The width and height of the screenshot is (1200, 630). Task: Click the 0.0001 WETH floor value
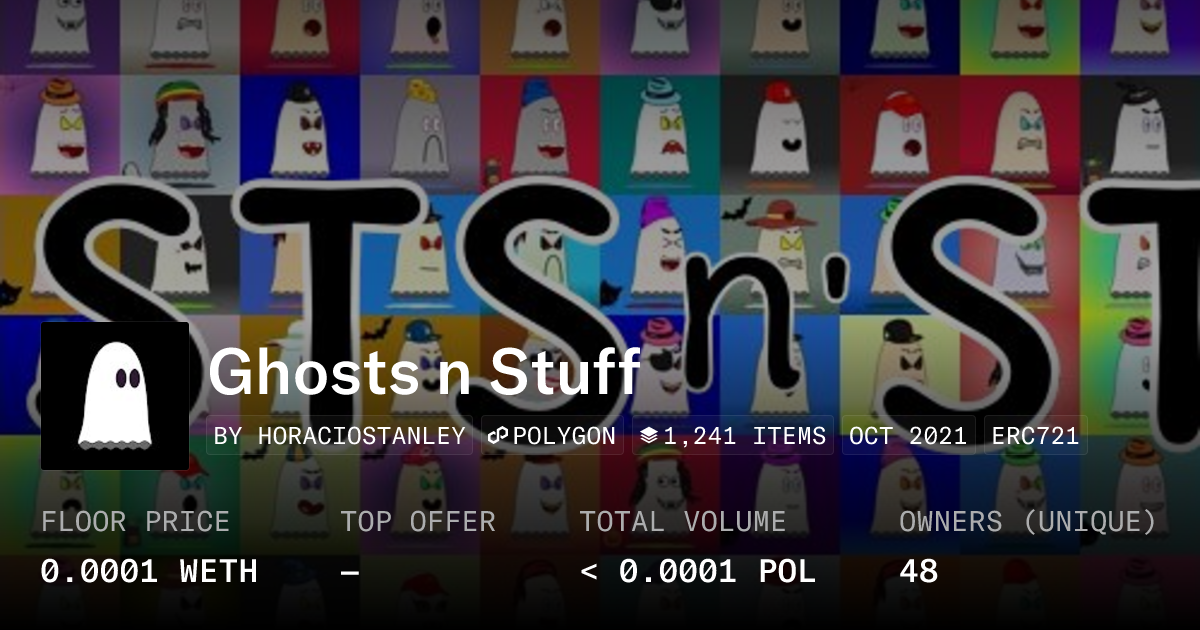pos(149,572)
